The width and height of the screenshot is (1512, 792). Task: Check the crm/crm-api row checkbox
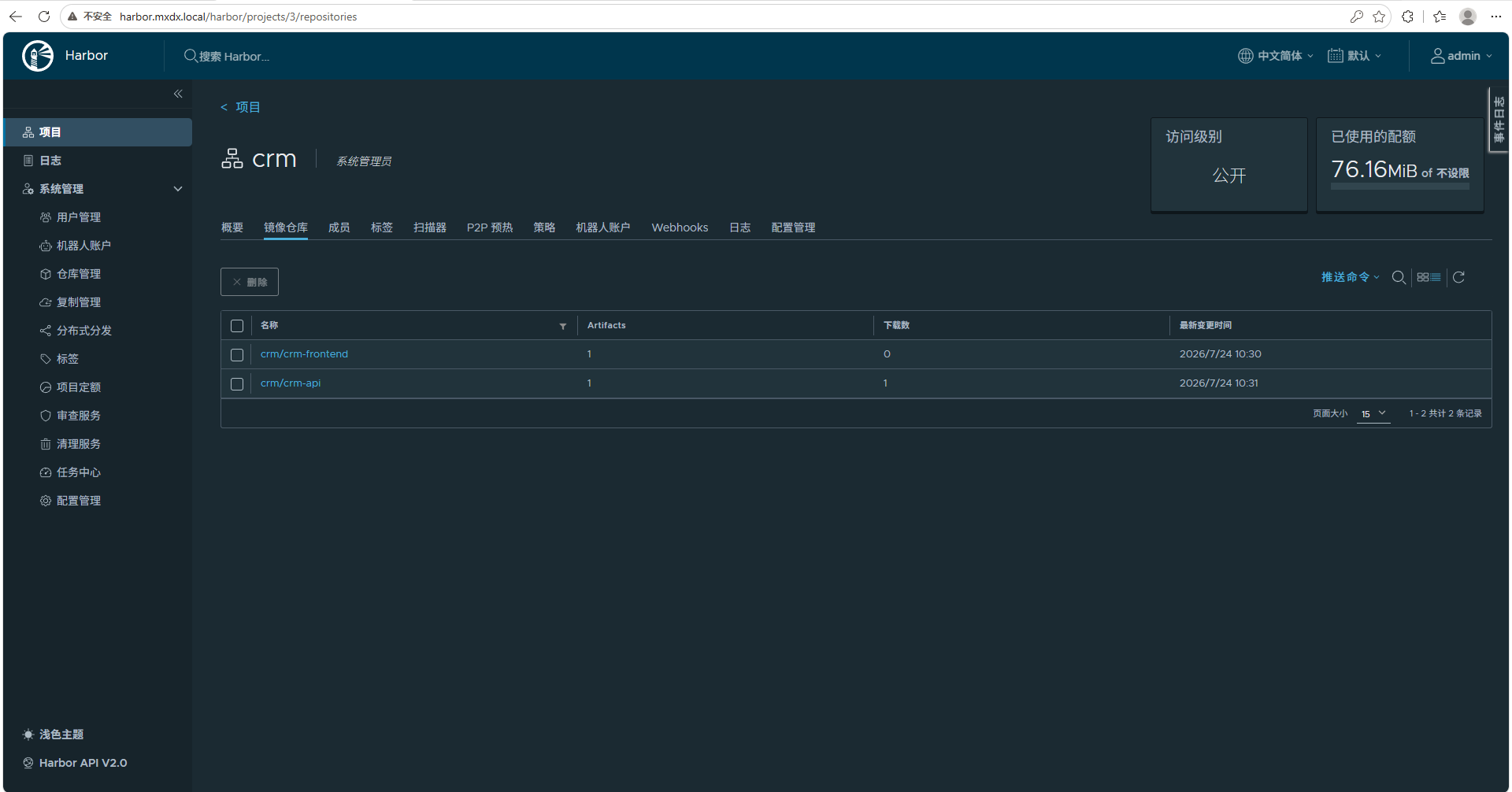click(237, 384)
